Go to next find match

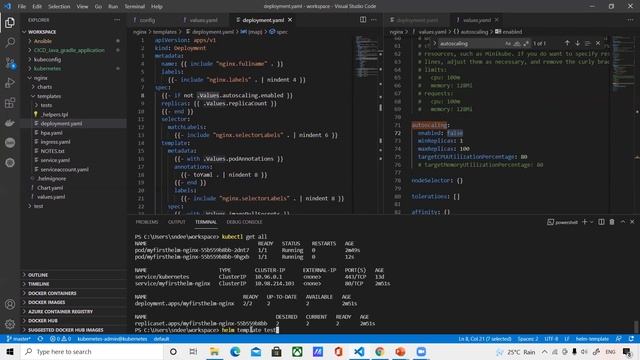coord(578,43)
